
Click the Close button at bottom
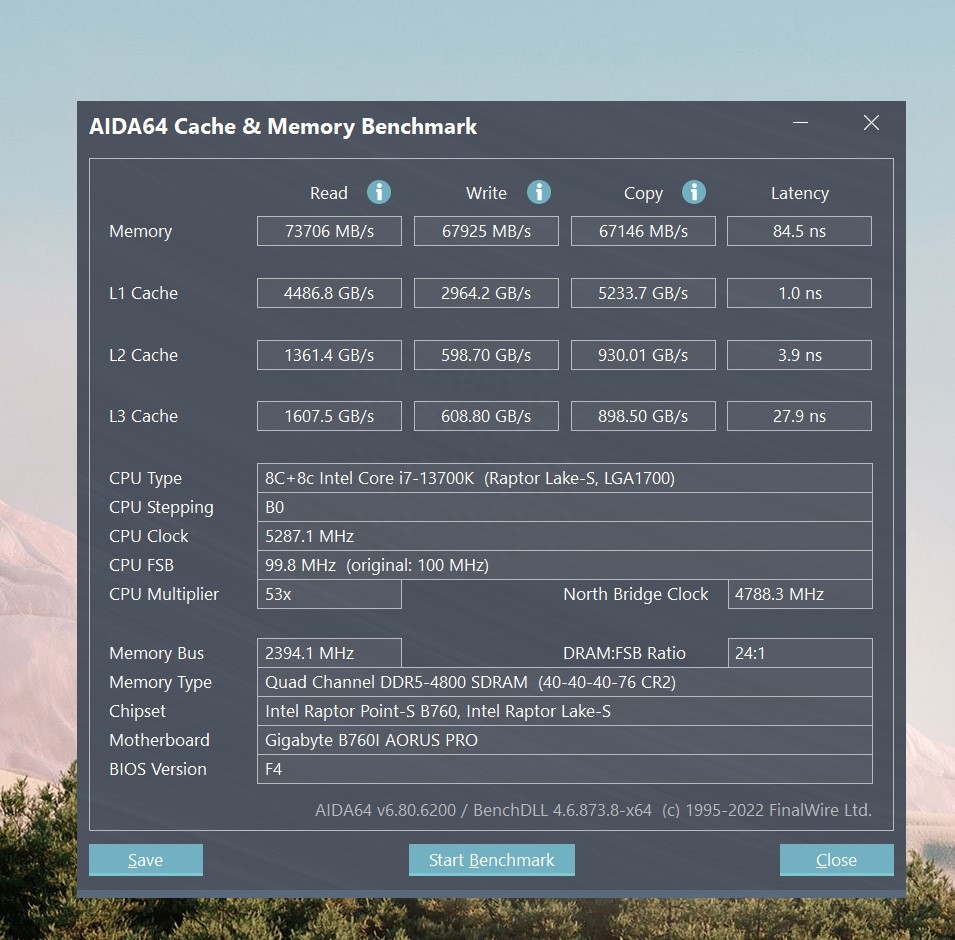click(836, 860)
